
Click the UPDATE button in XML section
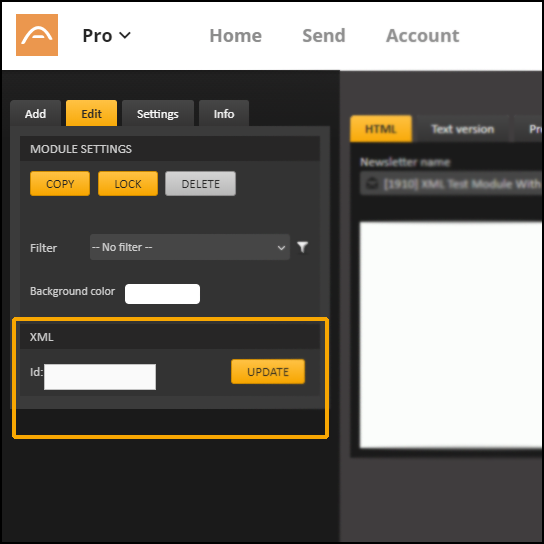[x=268, y=372]
